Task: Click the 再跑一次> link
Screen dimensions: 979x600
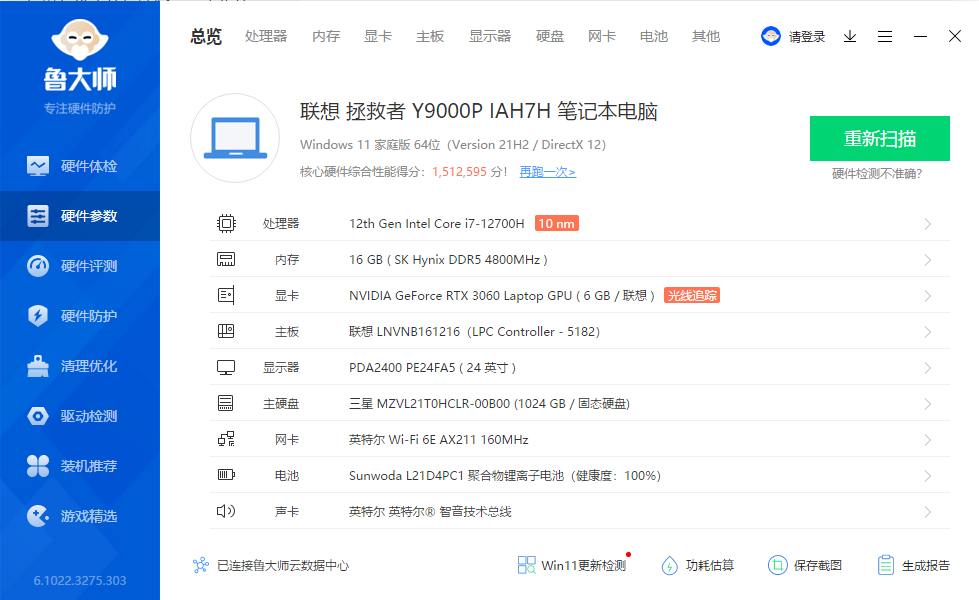Action: tap(548, 172)
